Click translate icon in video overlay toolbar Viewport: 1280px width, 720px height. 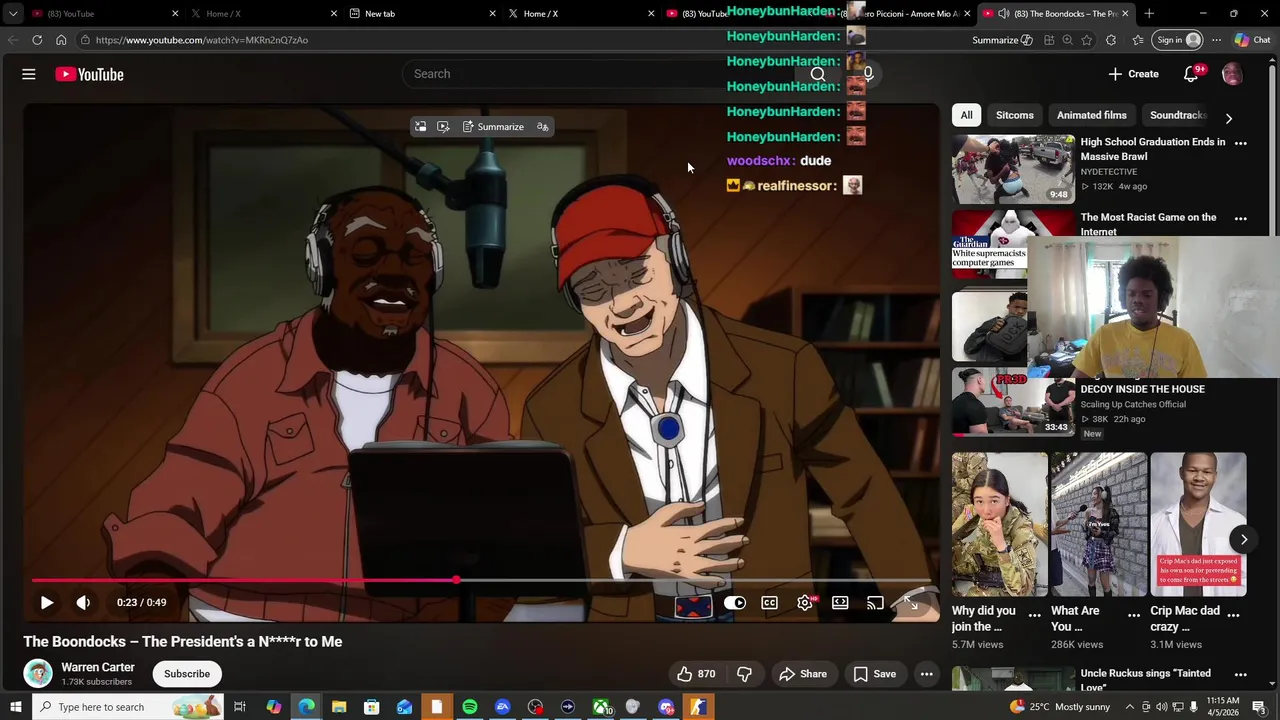point(542,127)
